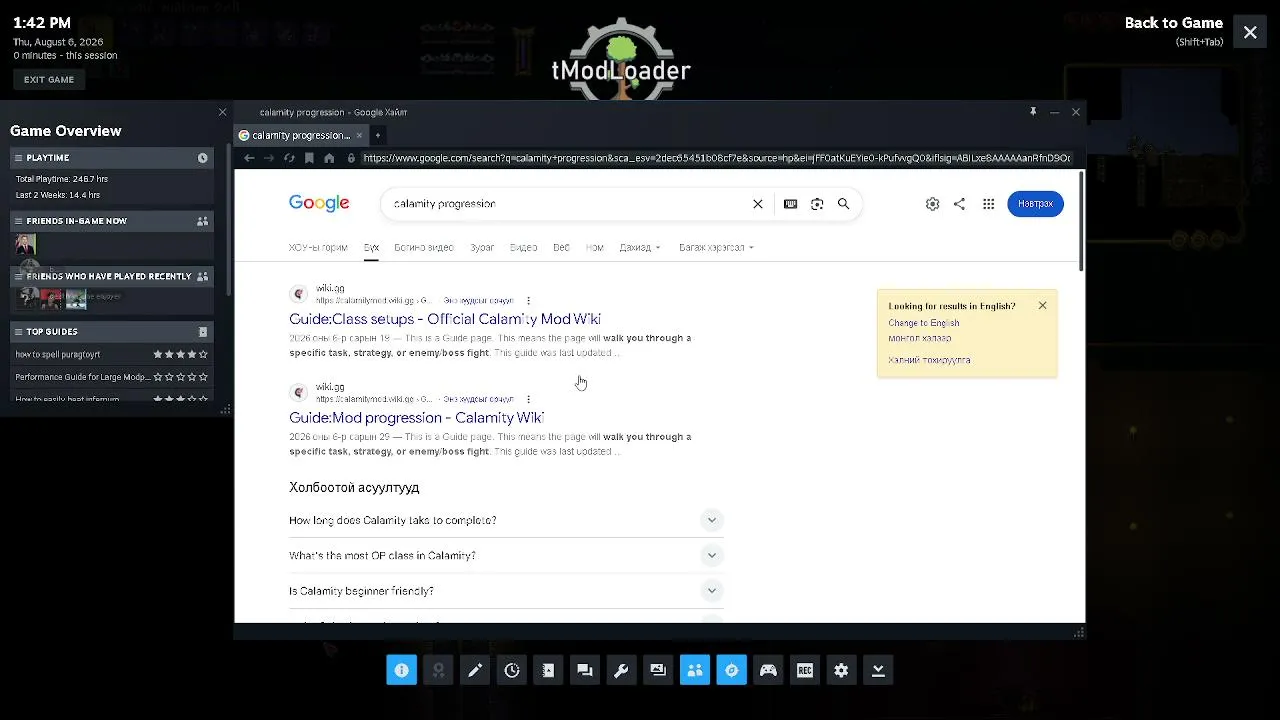Switch to the Зураг images tab

point(482,248)
